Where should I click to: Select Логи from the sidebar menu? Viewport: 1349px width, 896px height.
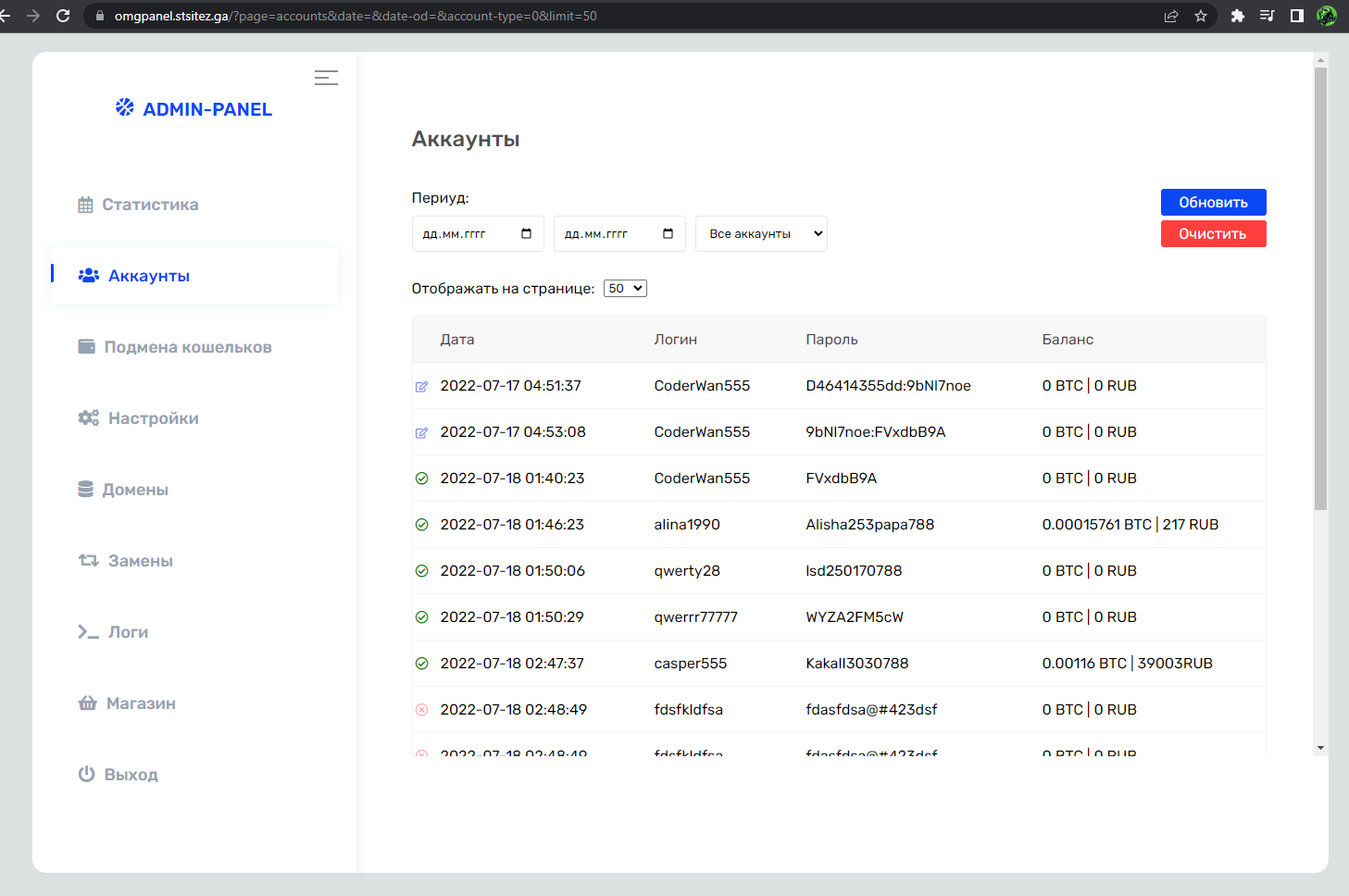(128, 632)
